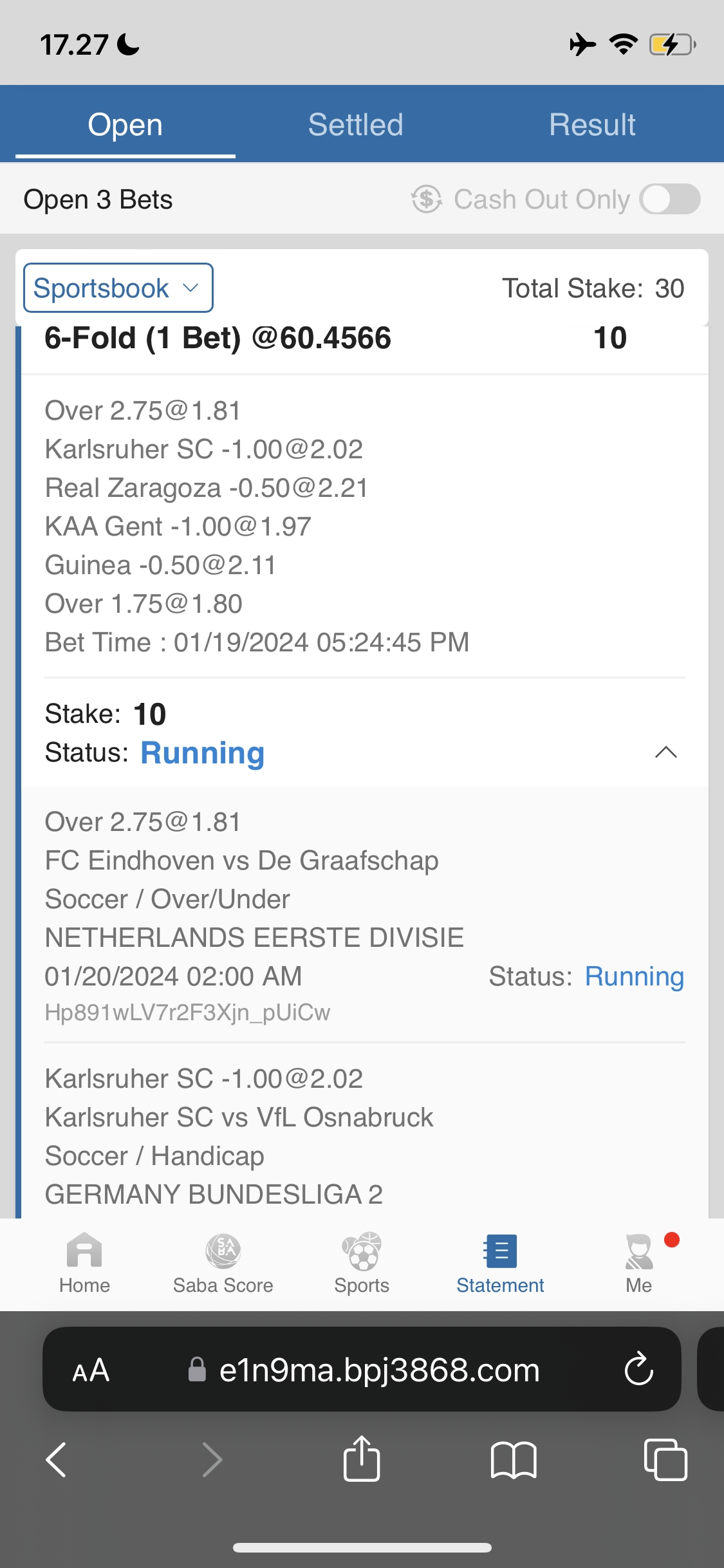
Task: Reload the page in browser
Action: click(x=638, y=1369)
